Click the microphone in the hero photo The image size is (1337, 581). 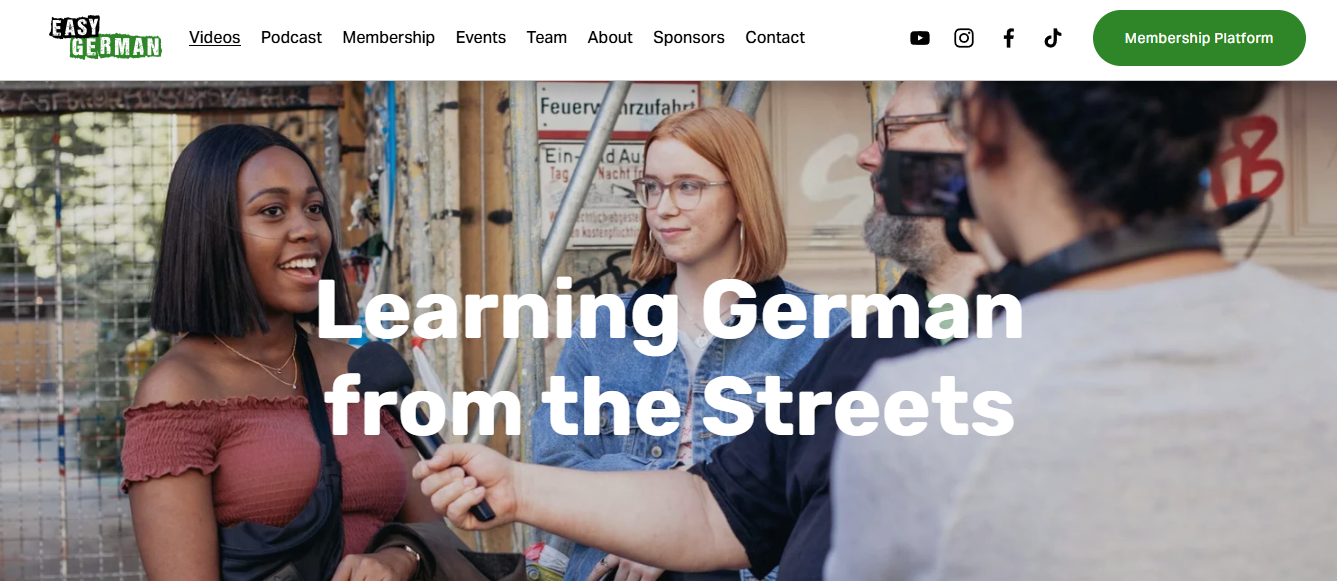[418, 424]
